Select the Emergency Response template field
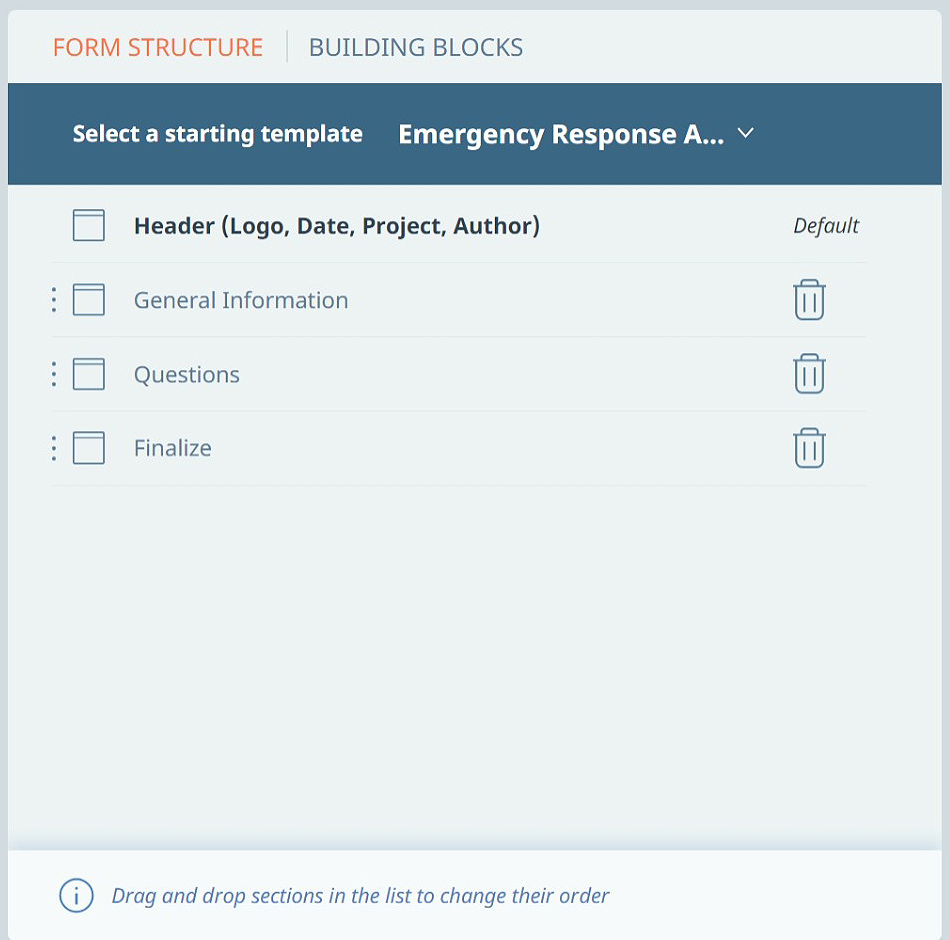This screenshot has height=940, width=950. click(x=576, y=134)
